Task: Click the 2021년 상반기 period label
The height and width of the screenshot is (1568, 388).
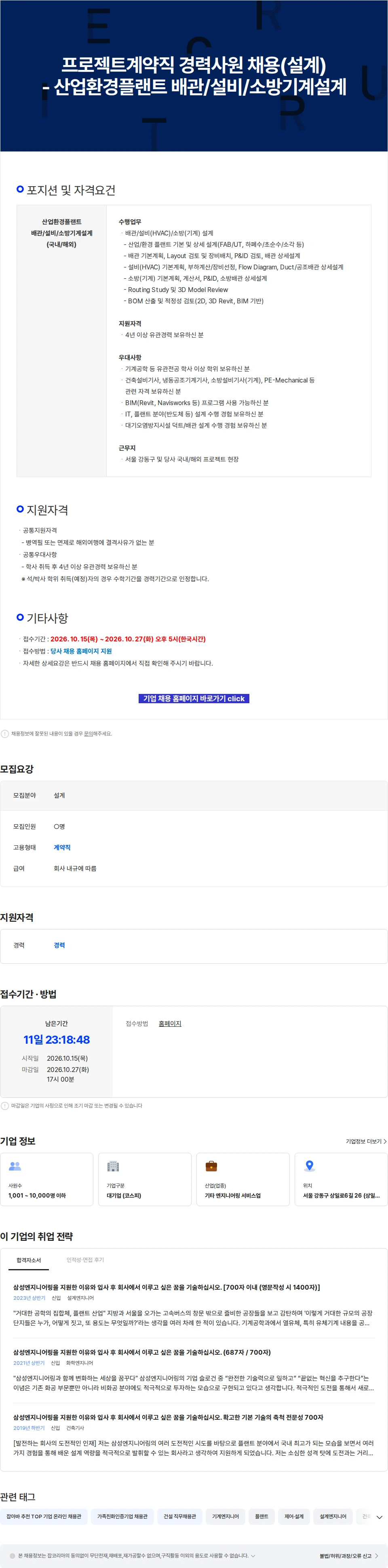Action: click(29, 1364)
